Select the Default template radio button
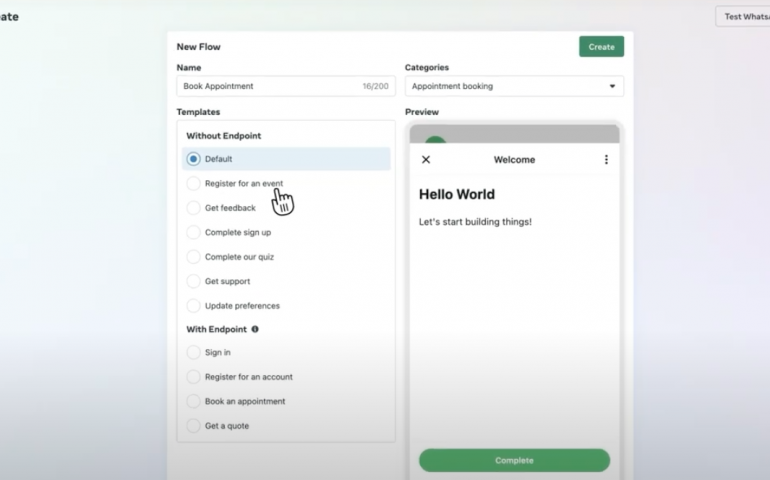This screenshot has width=770, height=480. point(194,159)
